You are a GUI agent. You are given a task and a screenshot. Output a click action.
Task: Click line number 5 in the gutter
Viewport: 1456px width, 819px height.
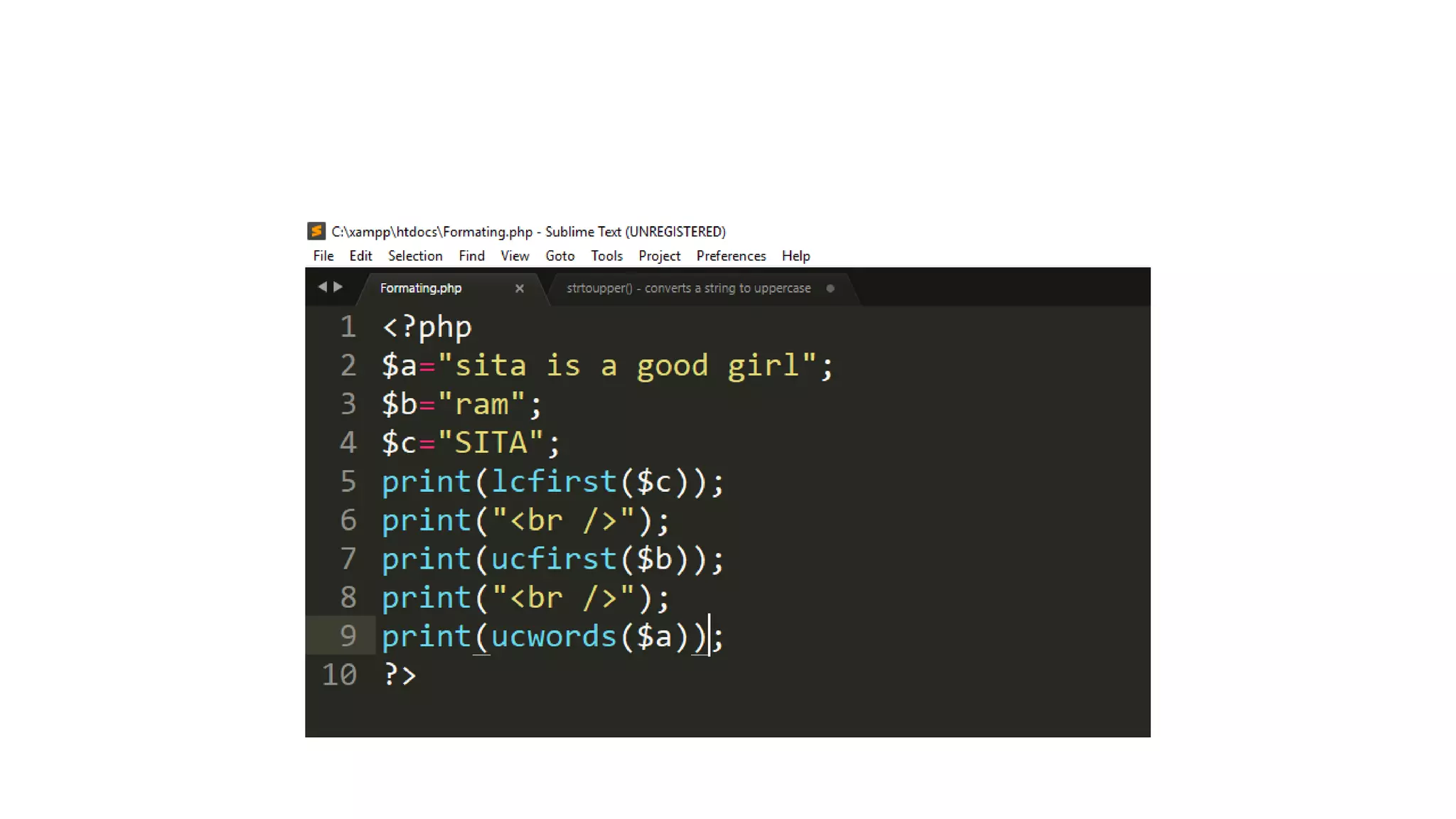(x=348, y=482)
